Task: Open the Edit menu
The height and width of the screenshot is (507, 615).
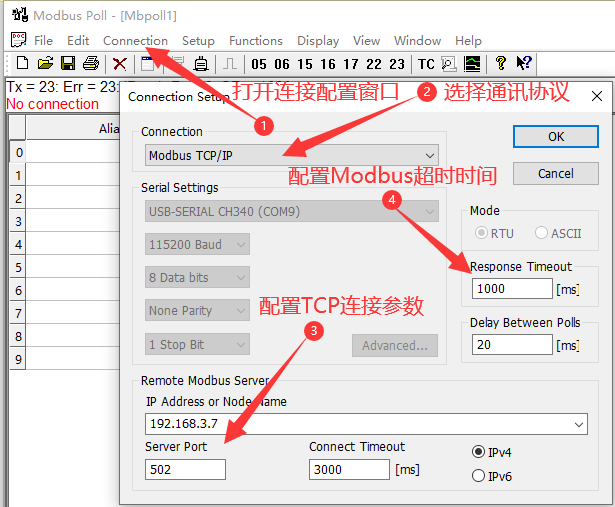Action: point(78,40)
